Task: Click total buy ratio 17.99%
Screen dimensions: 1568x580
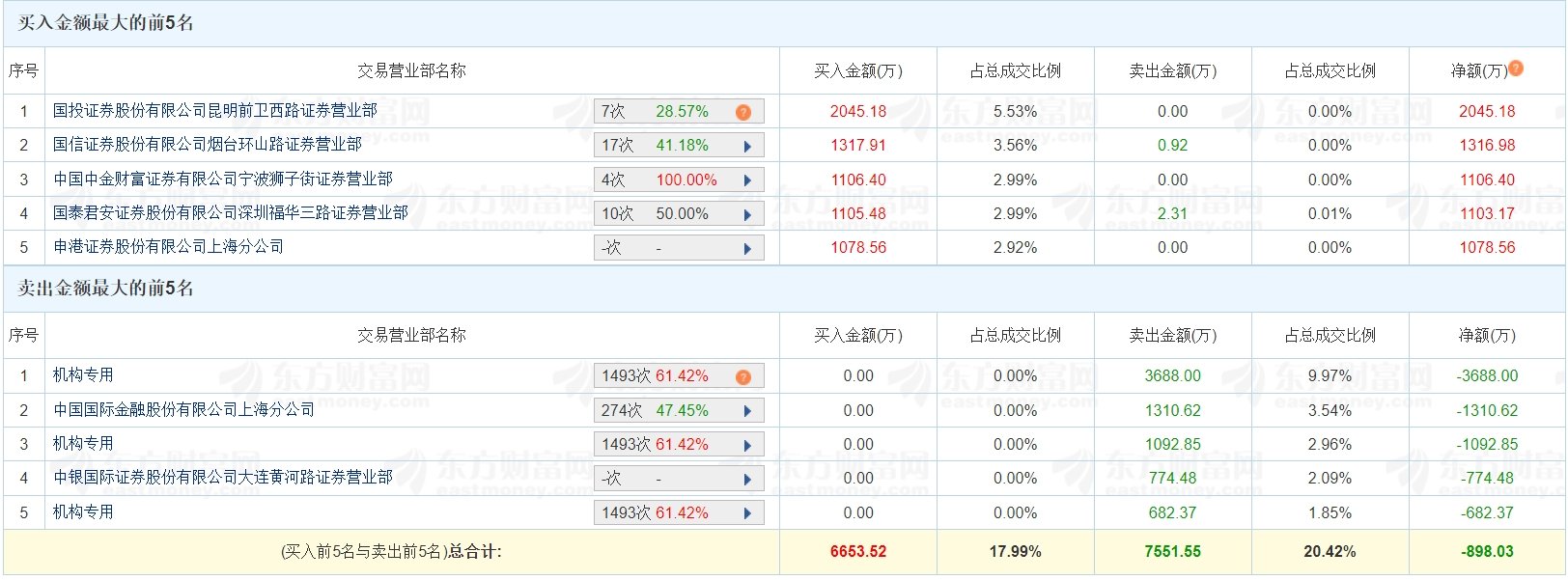Action: tap(1015, 552)
